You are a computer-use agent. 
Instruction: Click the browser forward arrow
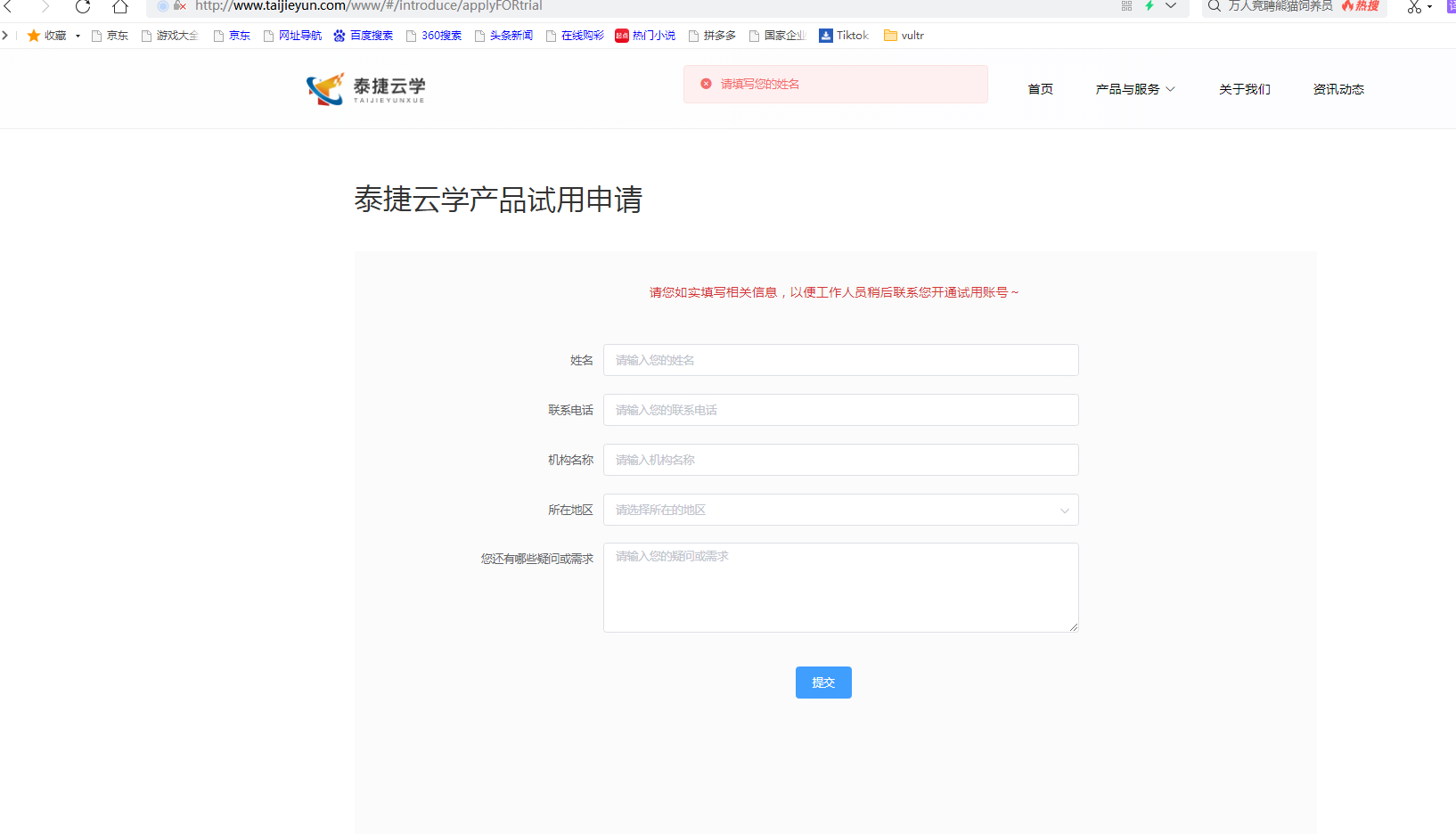[x=45, y=6]
